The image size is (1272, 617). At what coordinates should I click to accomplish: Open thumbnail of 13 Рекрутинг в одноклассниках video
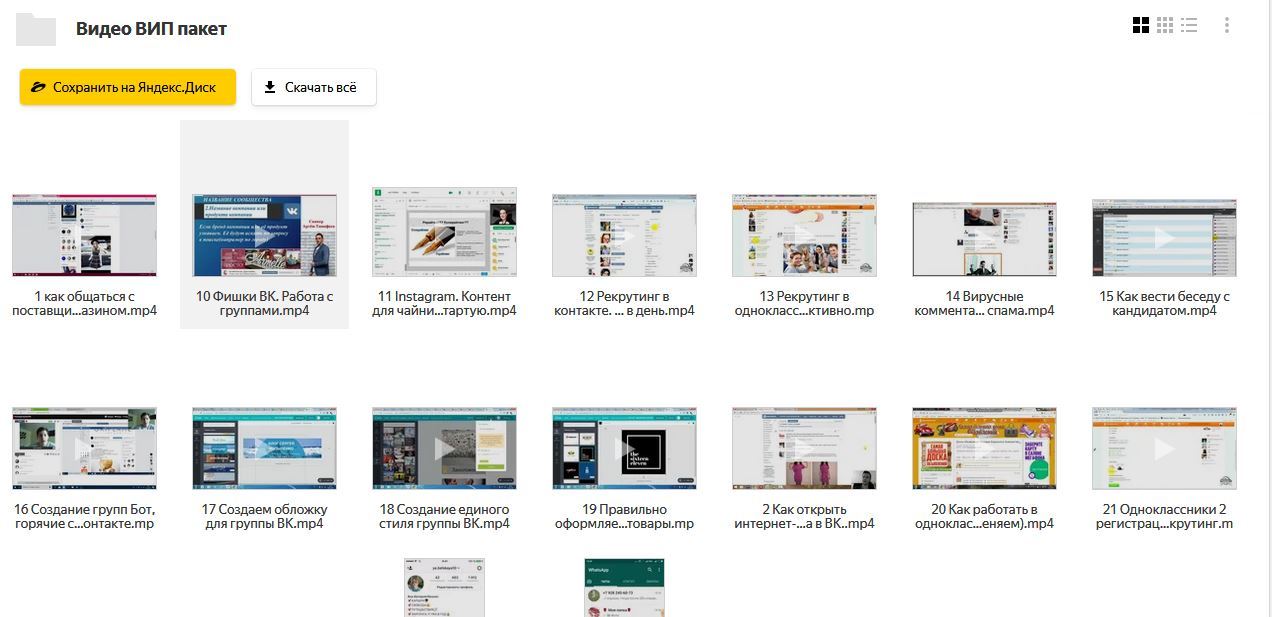point(804,236)
